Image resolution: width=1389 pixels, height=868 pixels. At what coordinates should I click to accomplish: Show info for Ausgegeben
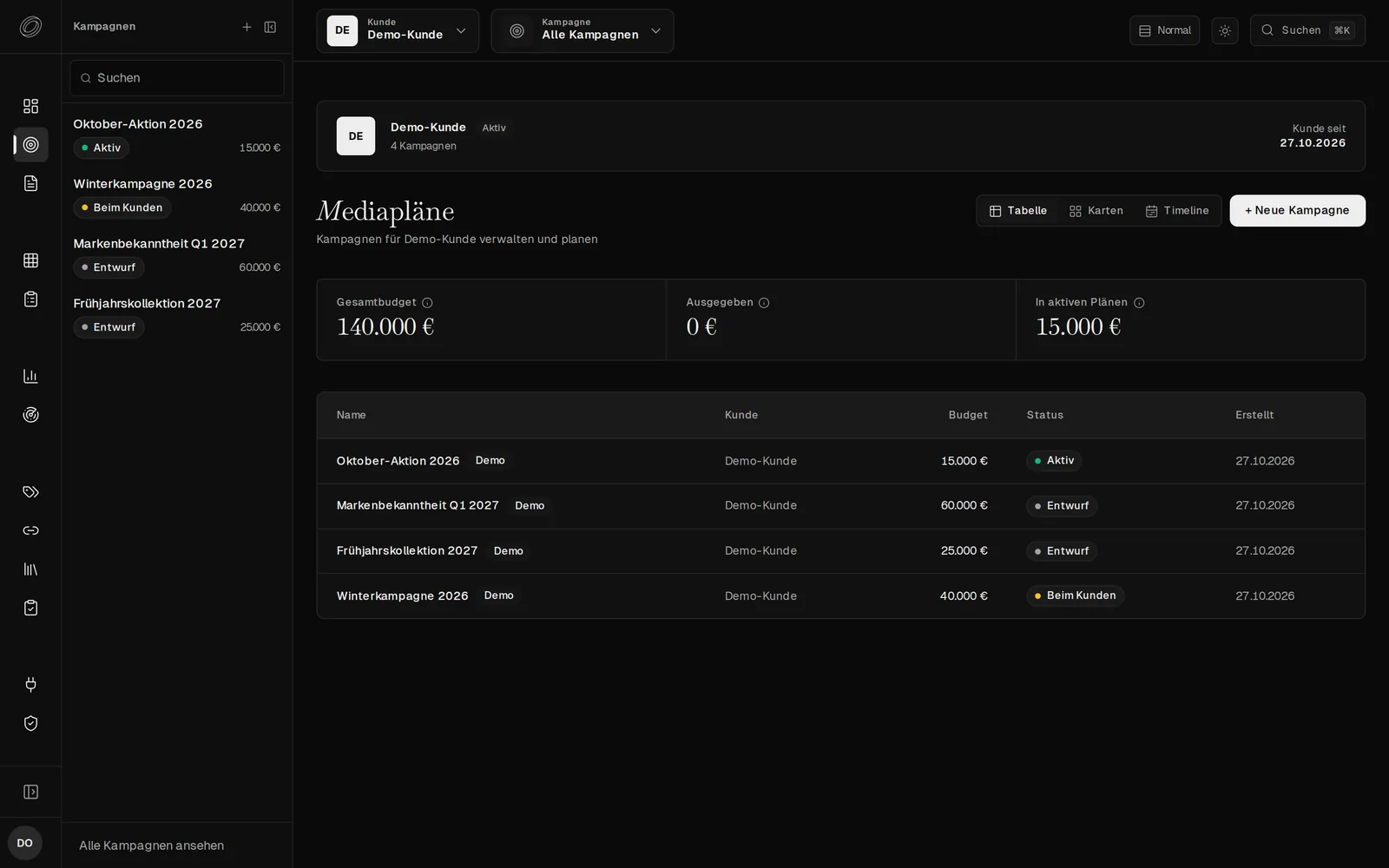pyautogui.click(x=764, y=303)
